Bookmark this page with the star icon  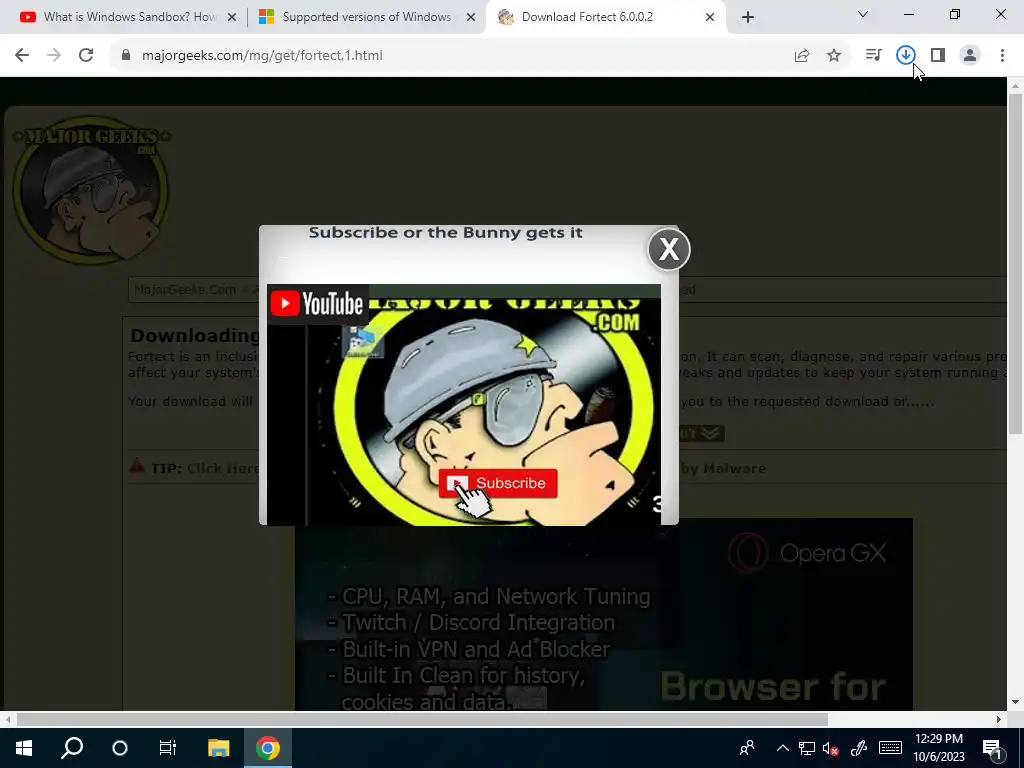[834, 56]
